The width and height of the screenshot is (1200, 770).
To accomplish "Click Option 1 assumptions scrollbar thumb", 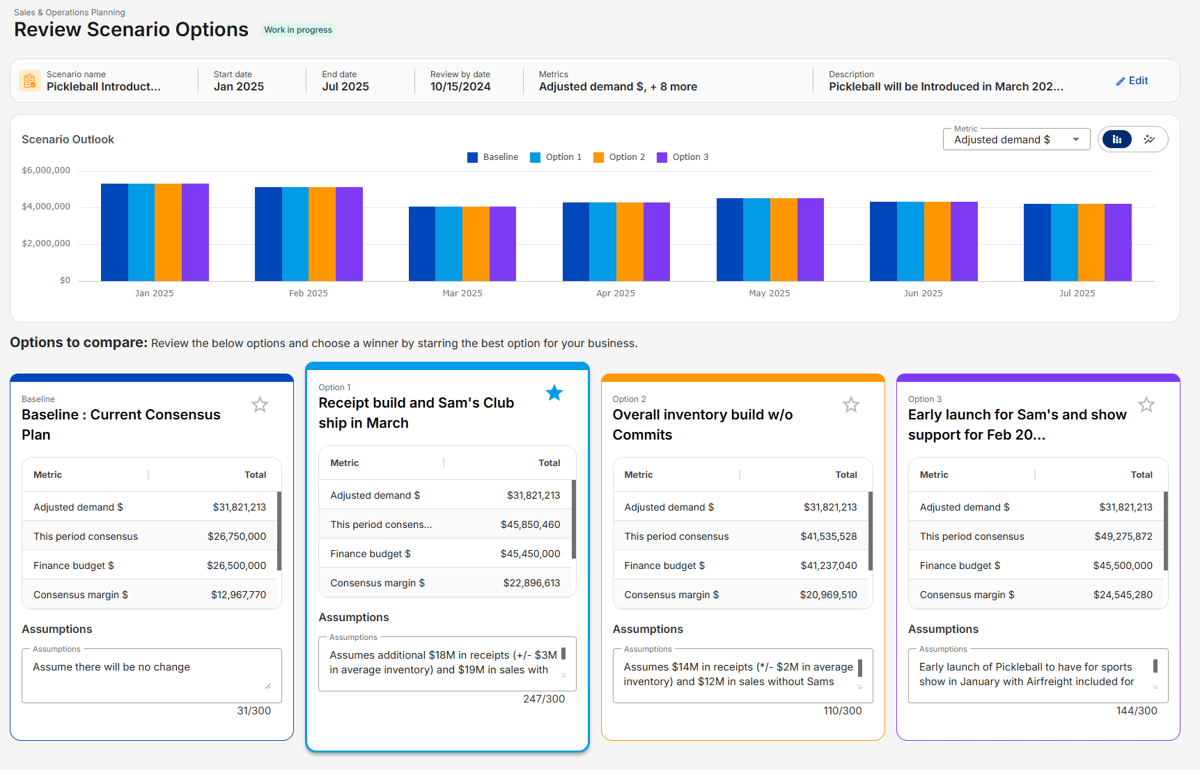I will click(x=563, y=654).
